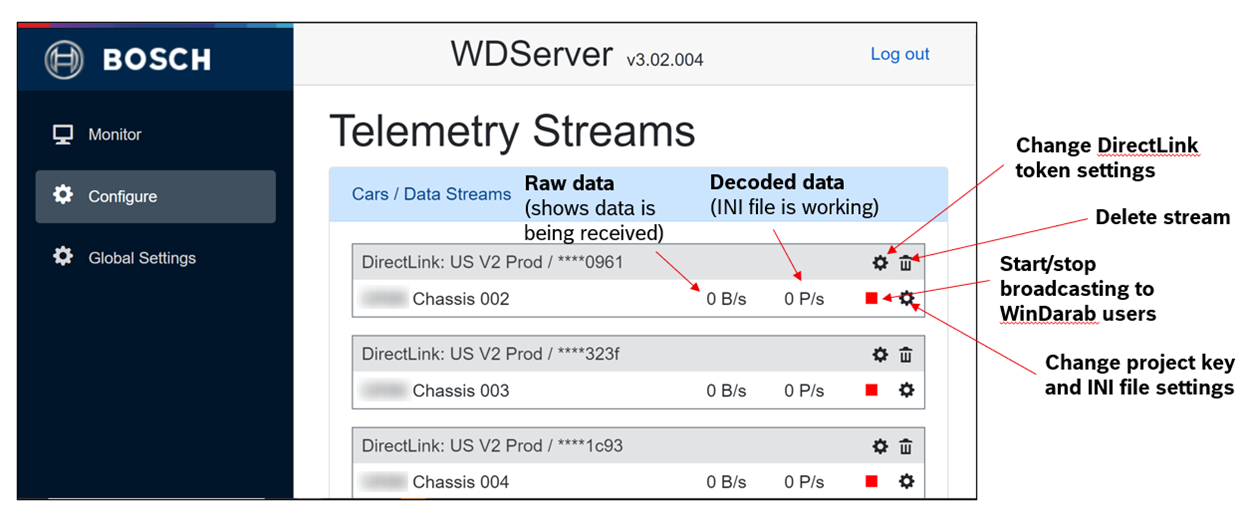Screen dimensions: 1253x527
Task: Click the 0 B/s value for Chassis 004
Action: [726, 482]
